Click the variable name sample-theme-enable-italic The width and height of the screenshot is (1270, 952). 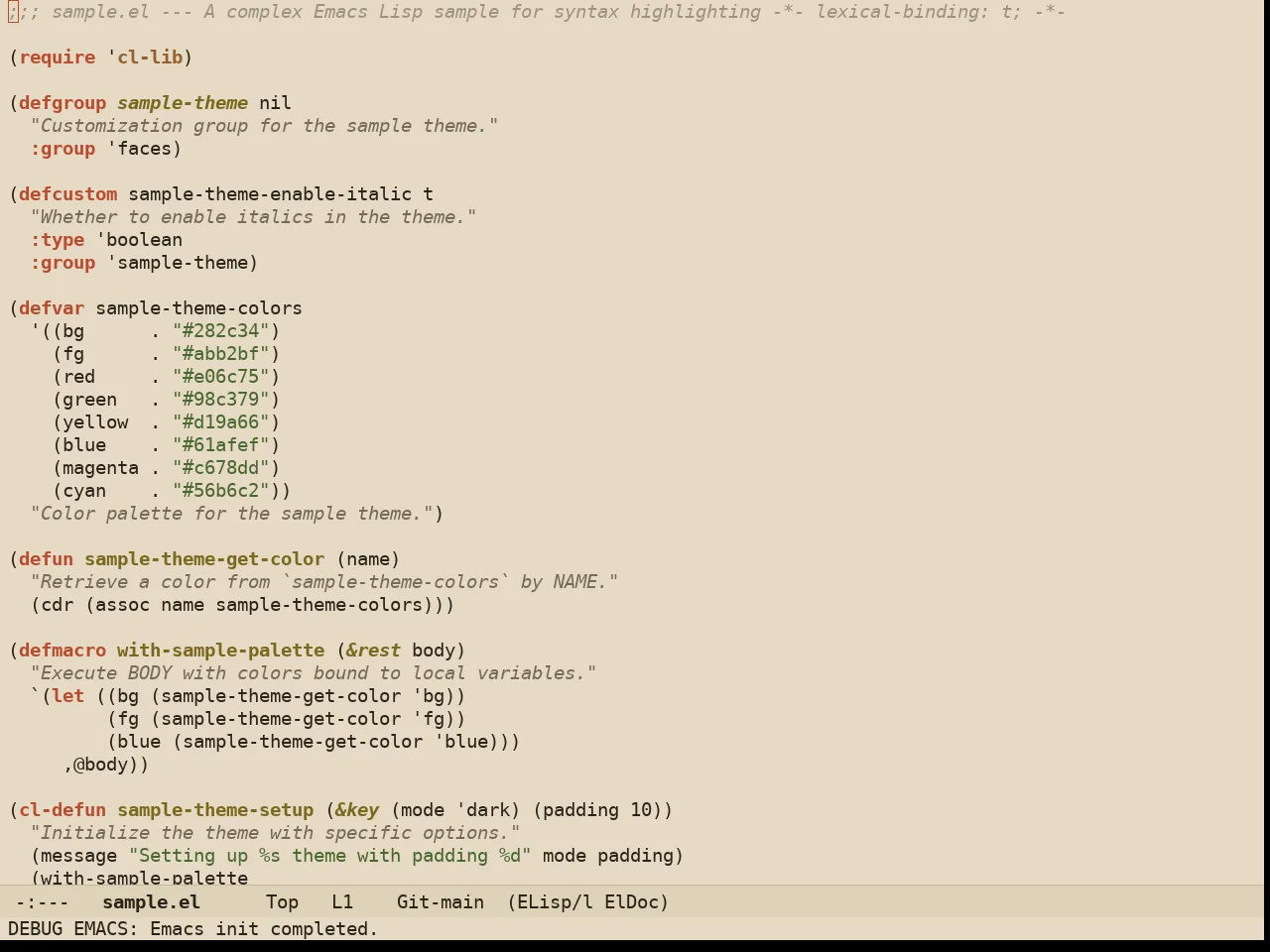(x=270, y=194)
